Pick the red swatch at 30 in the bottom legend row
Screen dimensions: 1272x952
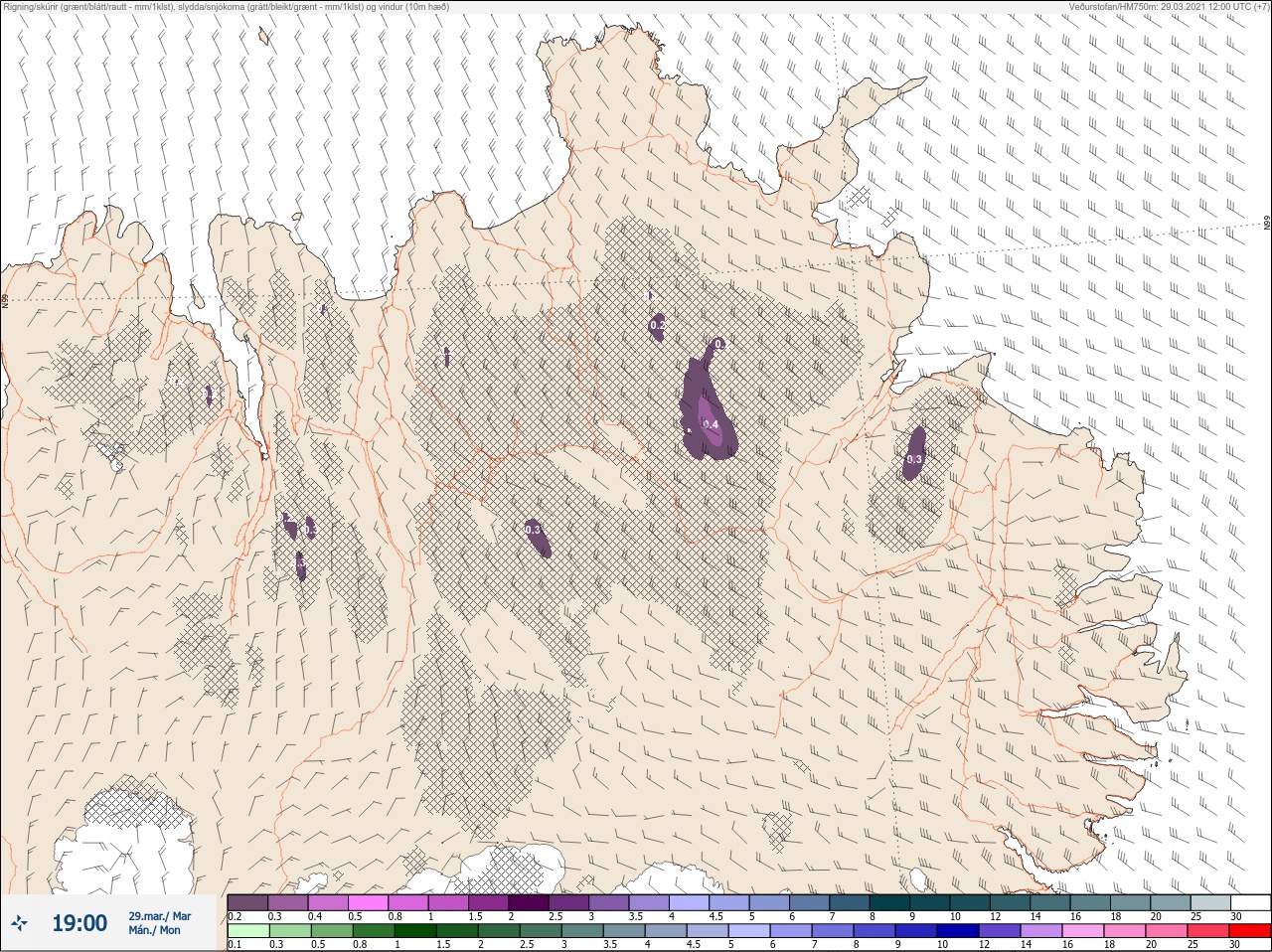[1250, 931]
